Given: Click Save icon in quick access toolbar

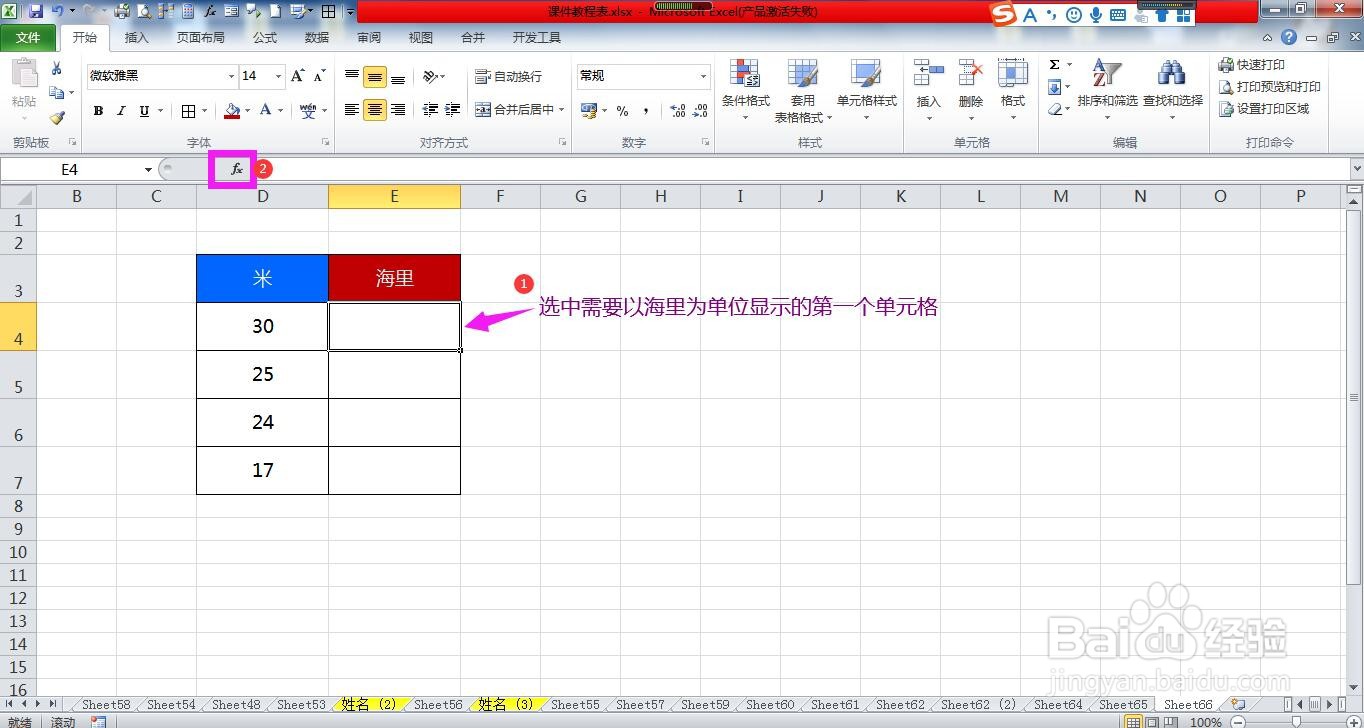Looking at the screenshot, I should tap(36, 11).
